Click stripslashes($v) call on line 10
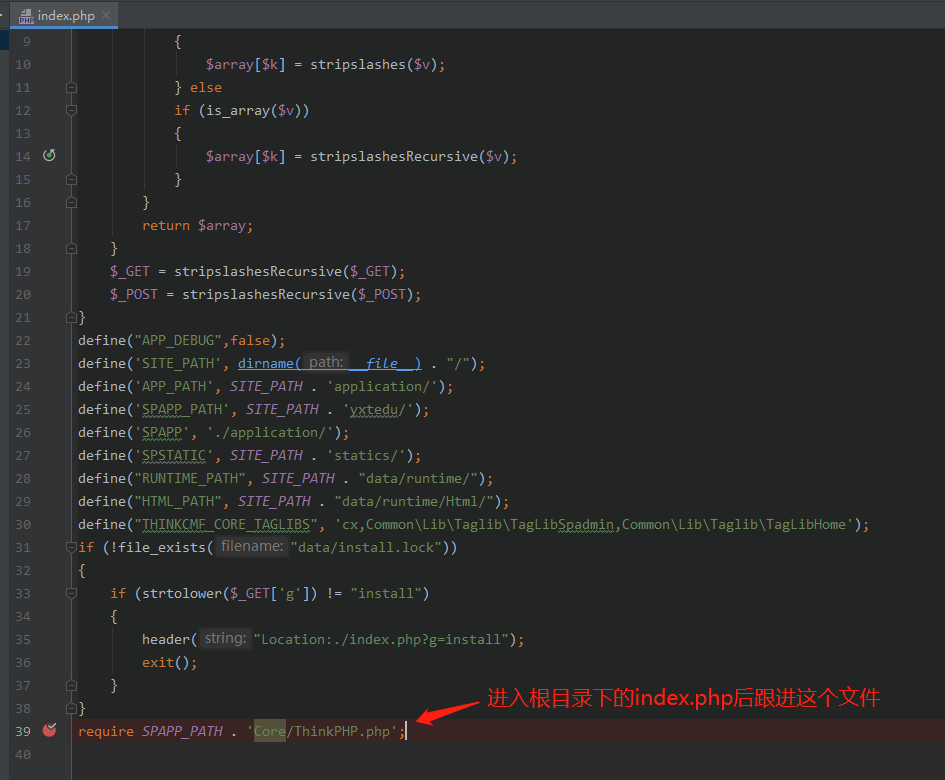The height and width of the screenshot is (780, 945). point(374,64)
